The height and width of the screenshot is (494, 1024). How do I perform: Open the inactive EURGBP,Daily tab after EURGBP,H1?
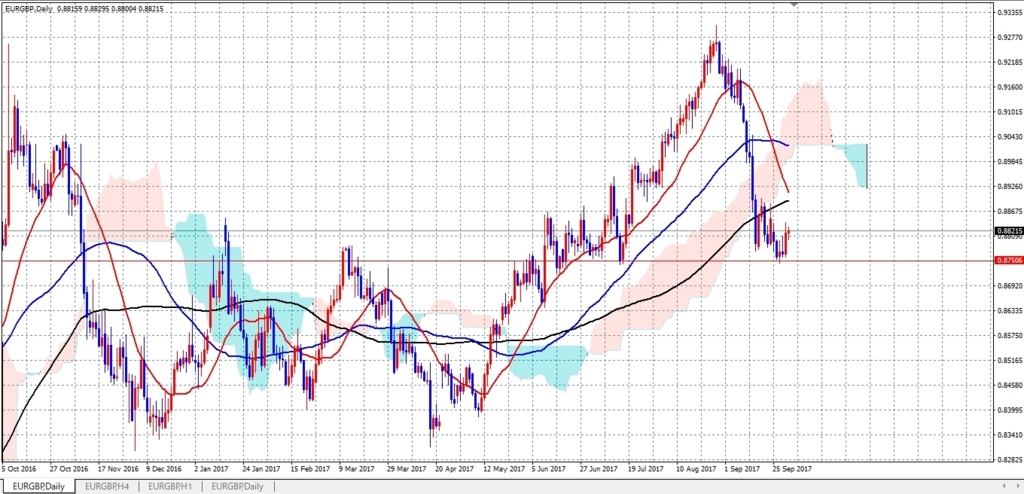238,487
